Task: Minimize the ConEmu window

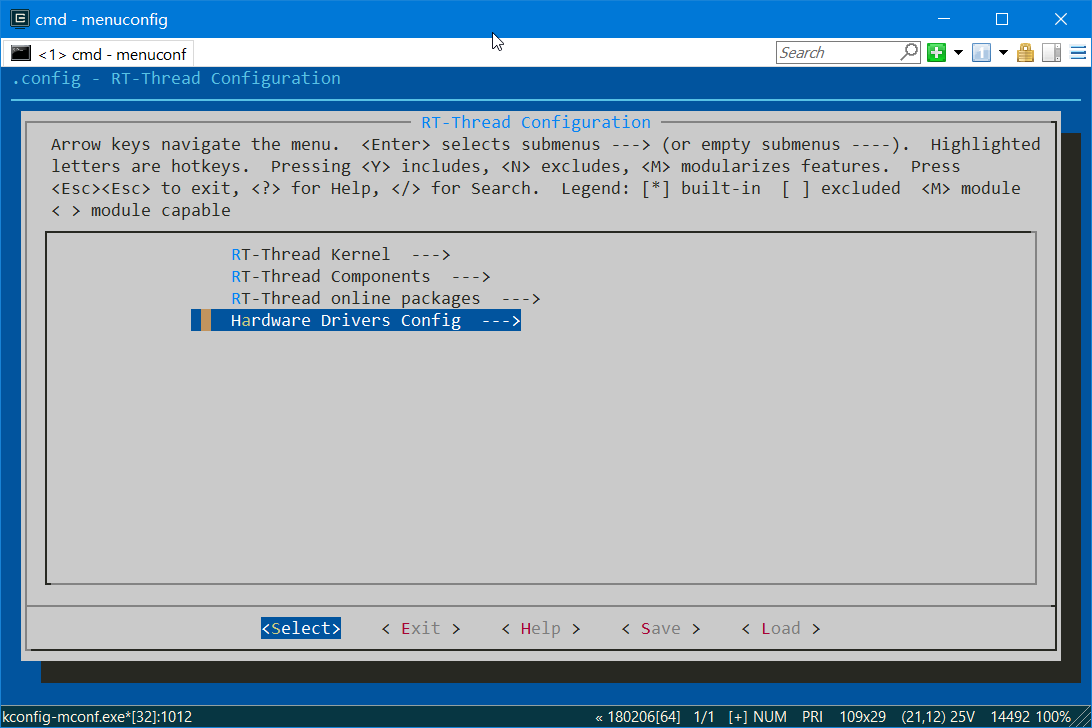Action: pyautogui.click(x=944, y=19)
